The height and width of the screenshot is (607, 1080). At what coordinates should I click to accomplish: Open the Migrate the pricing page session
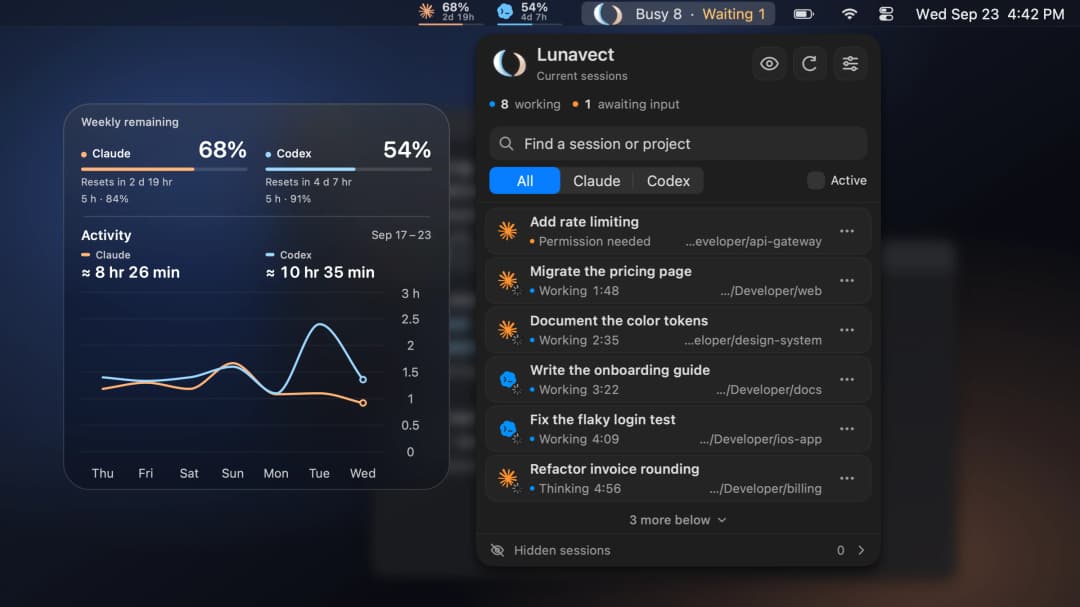coord(678,280)
